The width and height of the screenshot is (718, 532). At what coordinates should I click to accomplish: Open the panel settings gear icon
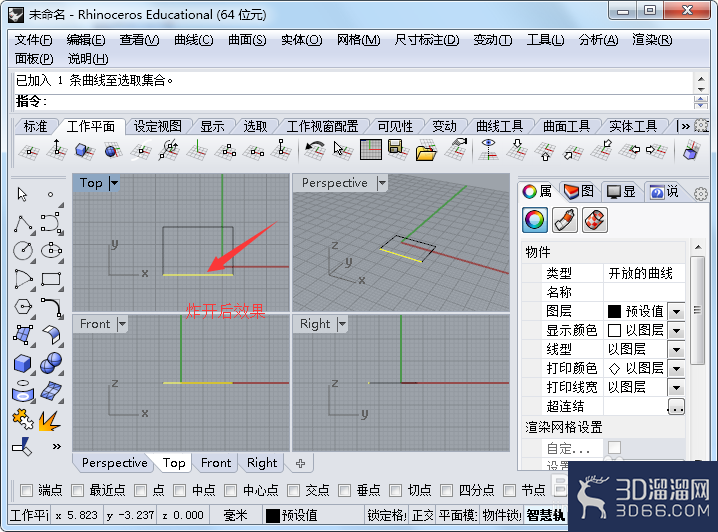[700, 194]
